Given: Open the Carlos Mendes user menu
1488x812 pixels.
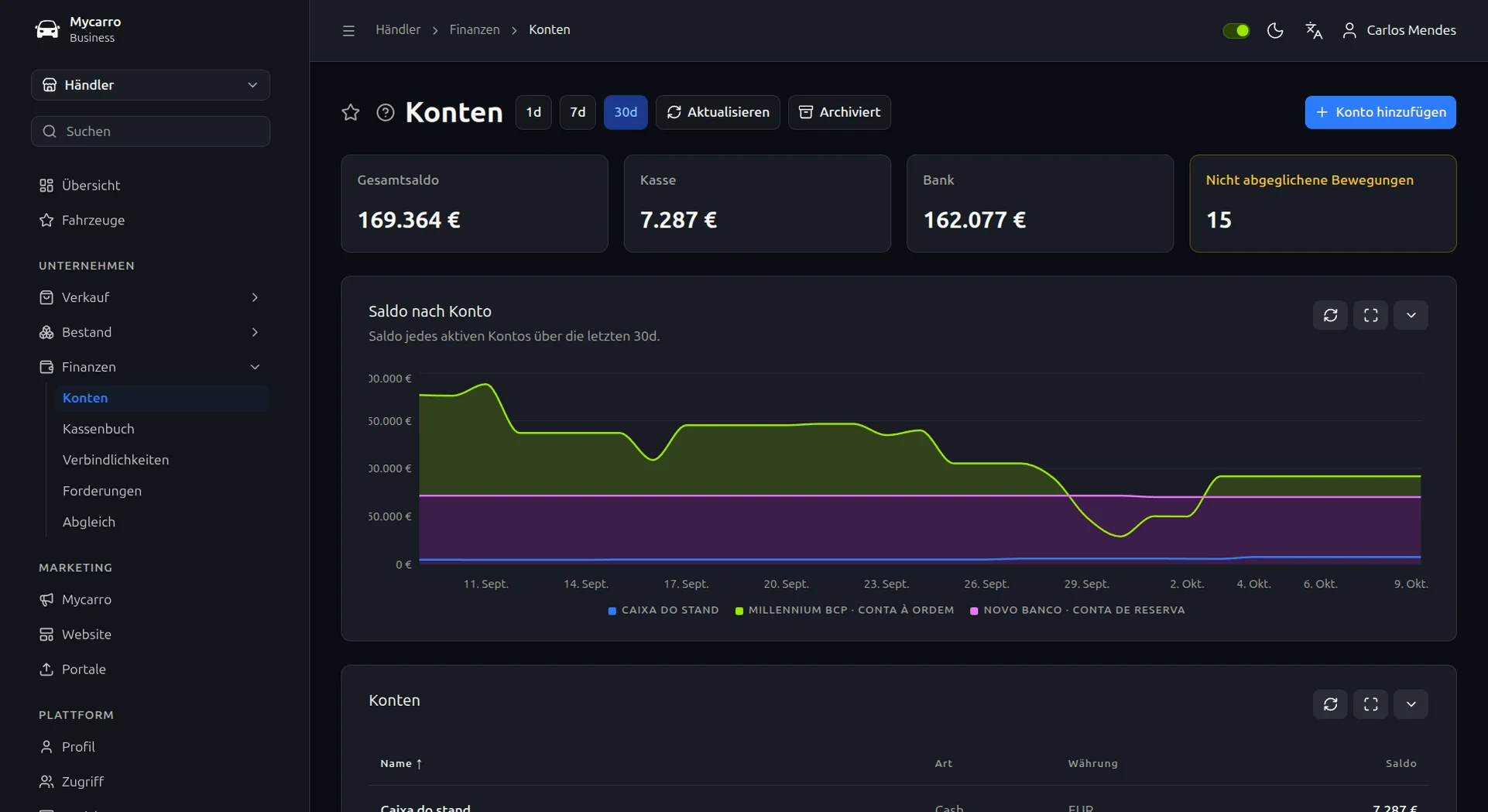Looking at the screenshot, I should 1399,30.
